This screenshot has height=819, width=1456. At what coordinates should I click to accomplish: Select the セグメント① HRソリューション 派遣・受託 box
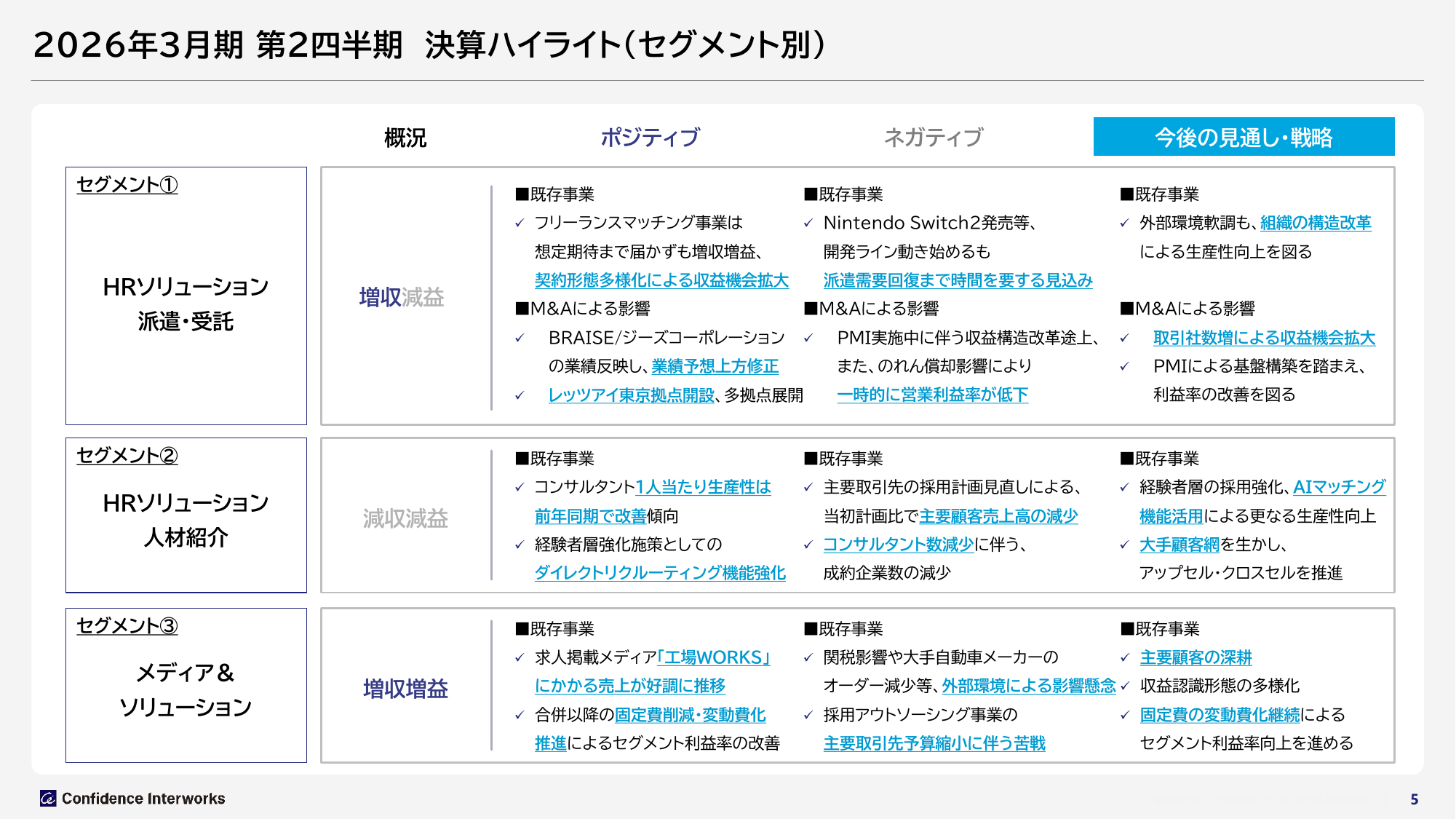tap(186, 296)
